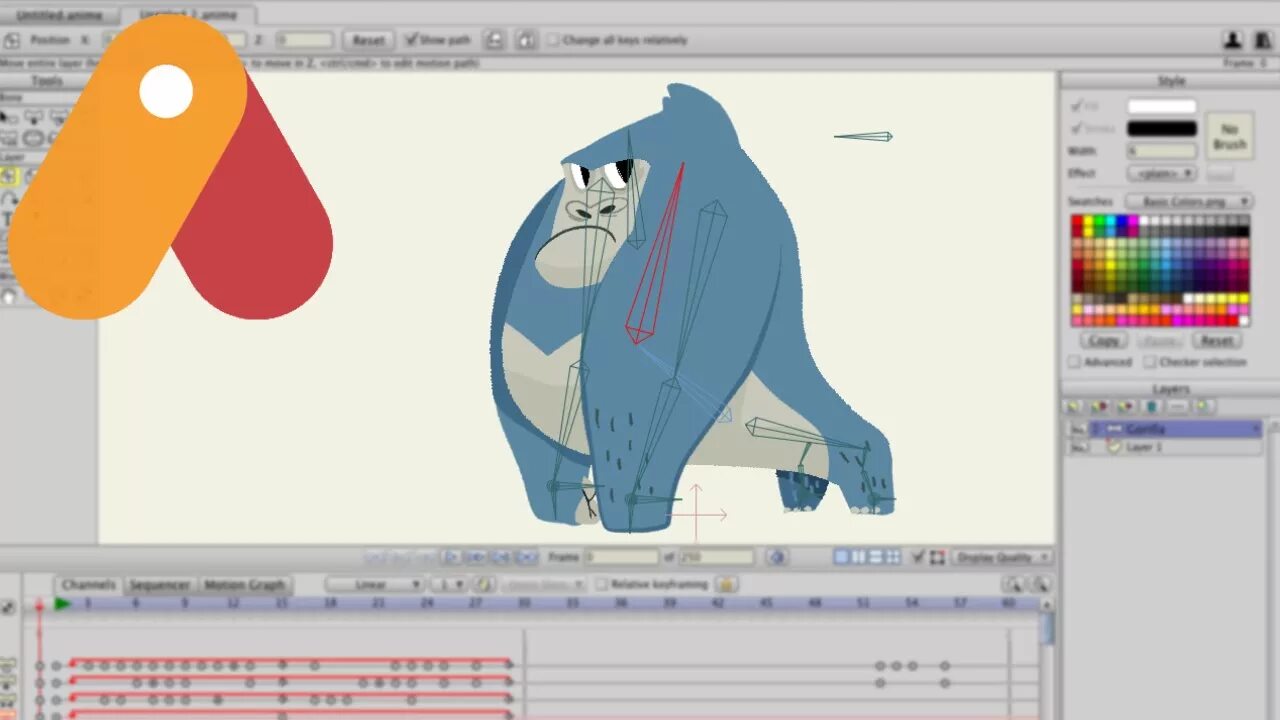Screen dimensions: 1280x720
Task: Select the Text tool in Tools panel
Action: [7, 220]
